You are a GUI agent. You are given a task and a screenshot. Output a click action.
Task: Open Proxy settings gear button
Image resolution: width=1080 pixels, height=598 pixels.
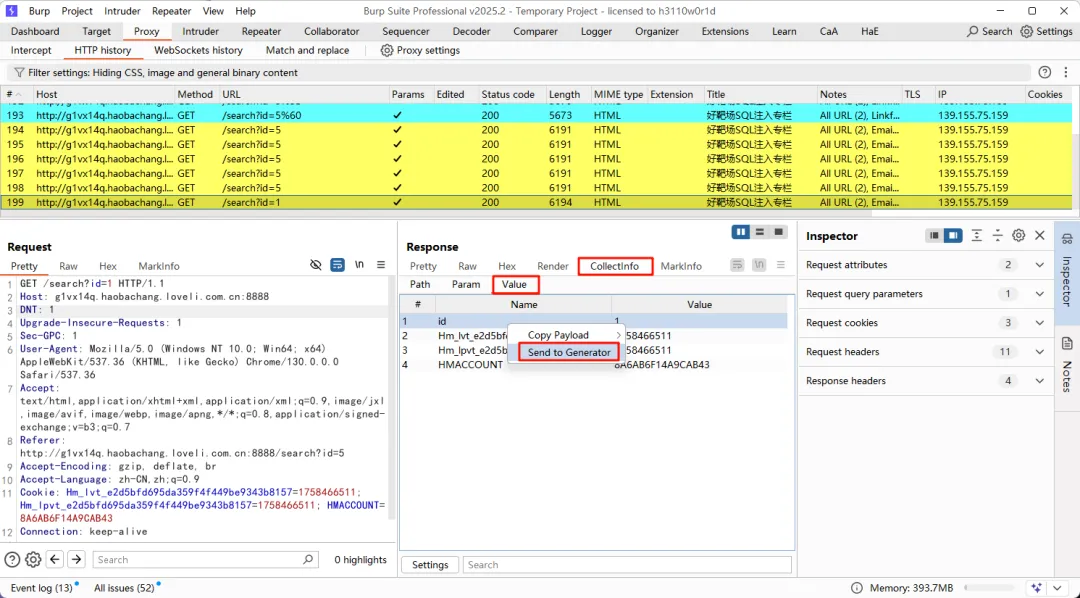420,50
